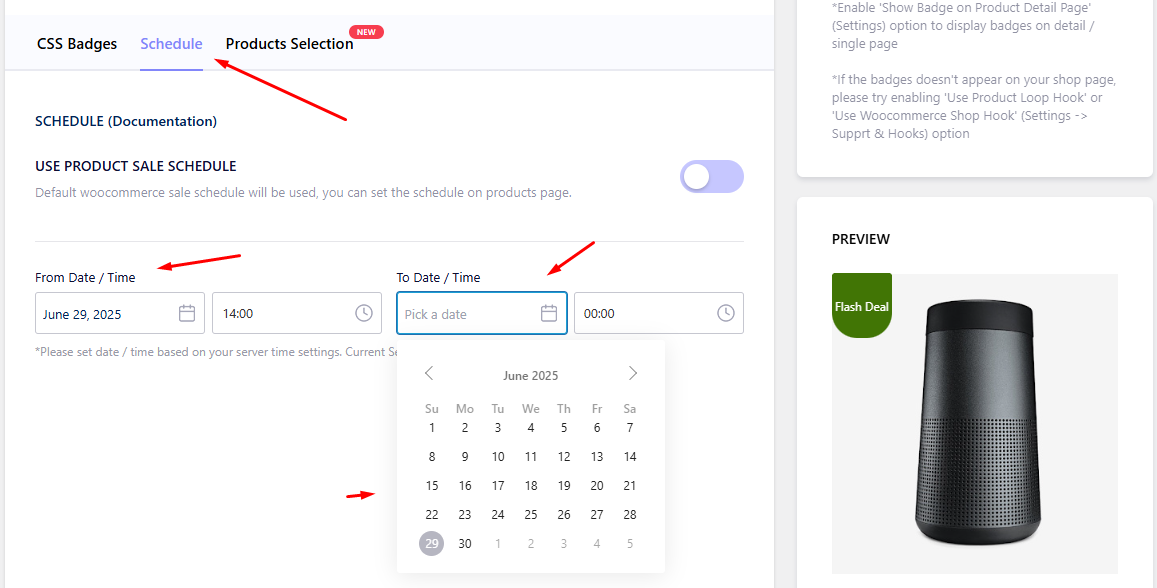
Task: Click the speaker product preview image
Action: click(x=975, y=423)
